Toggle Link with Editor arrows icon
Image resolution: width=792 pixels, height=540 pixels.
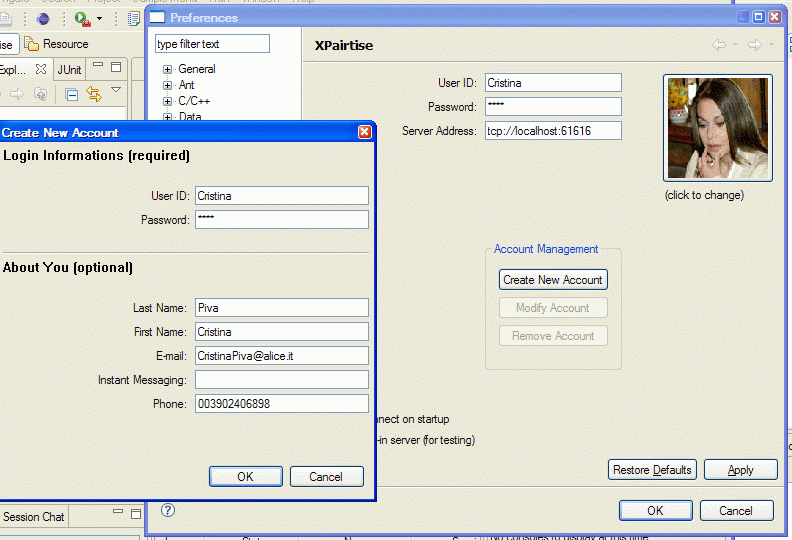[94, 94]
